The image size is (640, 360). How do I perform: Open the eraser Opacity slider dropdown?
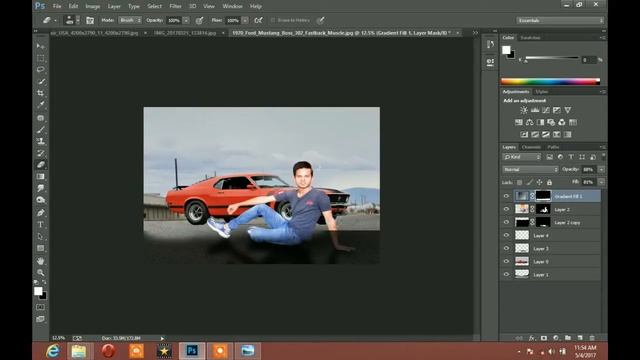[186, 20]
